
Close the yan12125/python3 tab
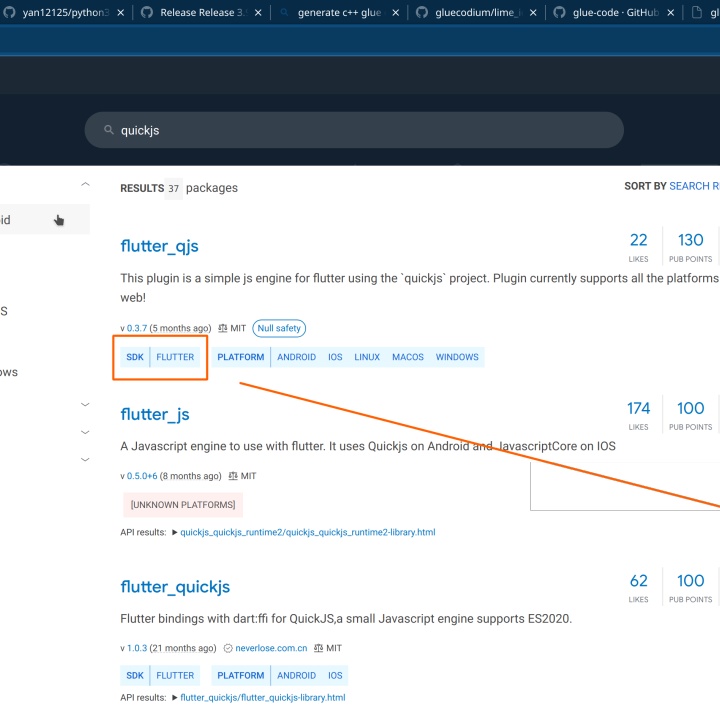tap(121, 13)
